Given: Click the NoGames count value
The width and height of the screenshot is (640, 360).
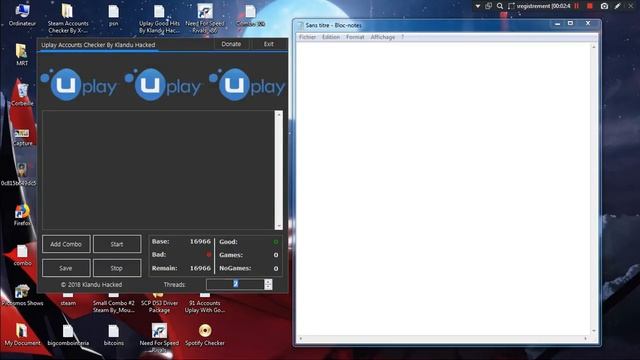Looking at the screenshot, I should [x=276, y=268].
